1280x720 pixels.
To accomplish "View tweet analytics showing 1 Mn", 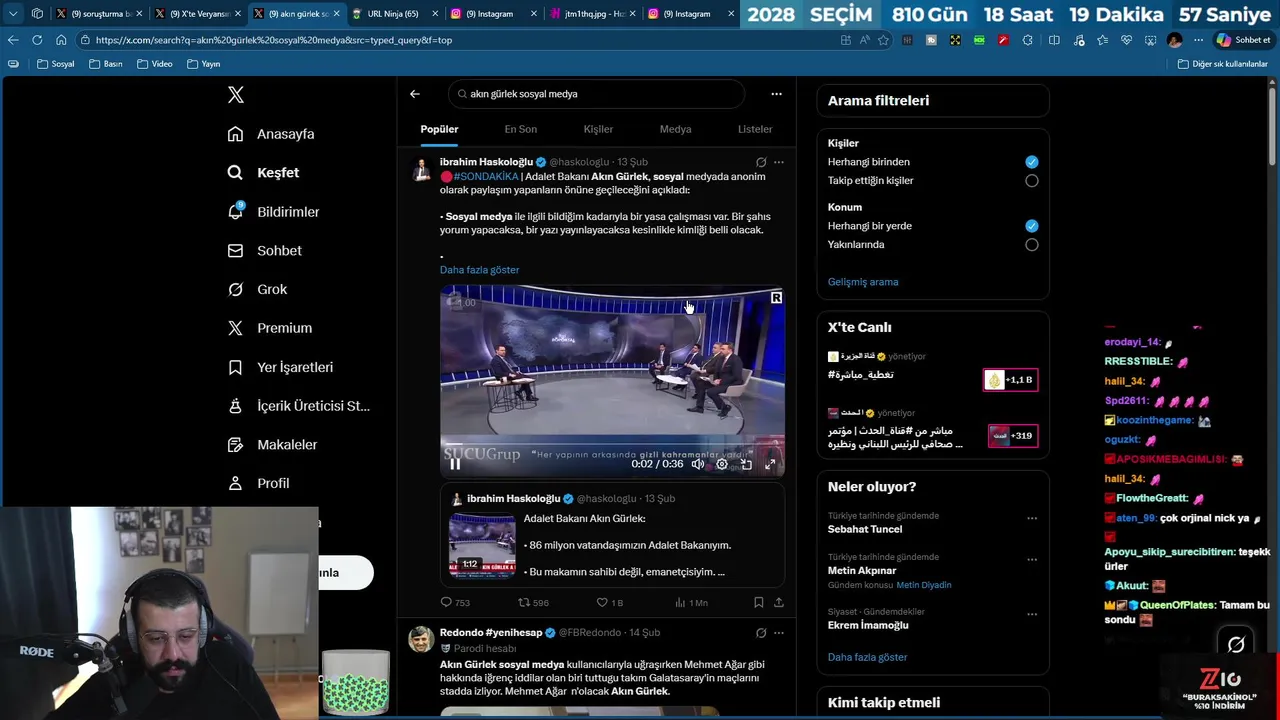I will 691,603.
